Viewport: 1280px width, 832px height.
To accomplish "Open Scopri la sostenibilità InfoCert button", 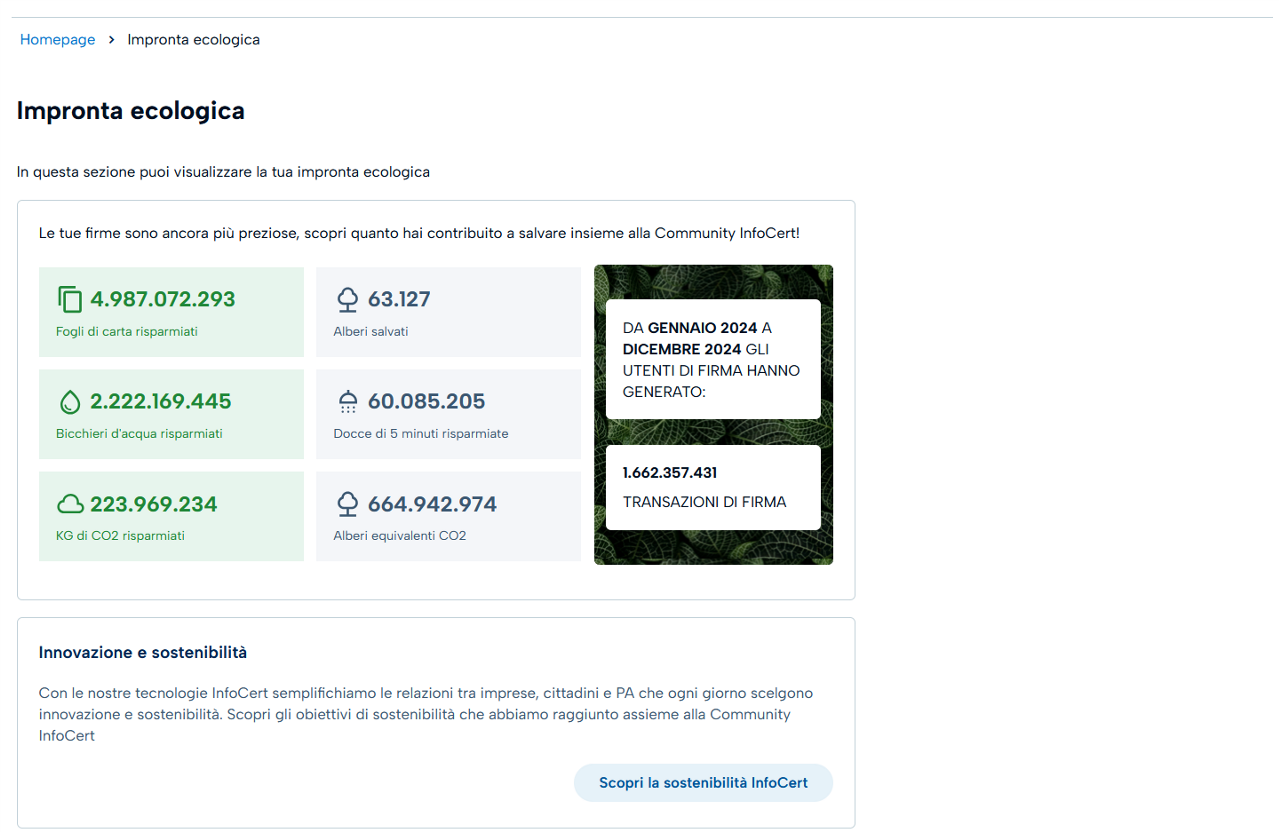I will click(x=703, y=783).
